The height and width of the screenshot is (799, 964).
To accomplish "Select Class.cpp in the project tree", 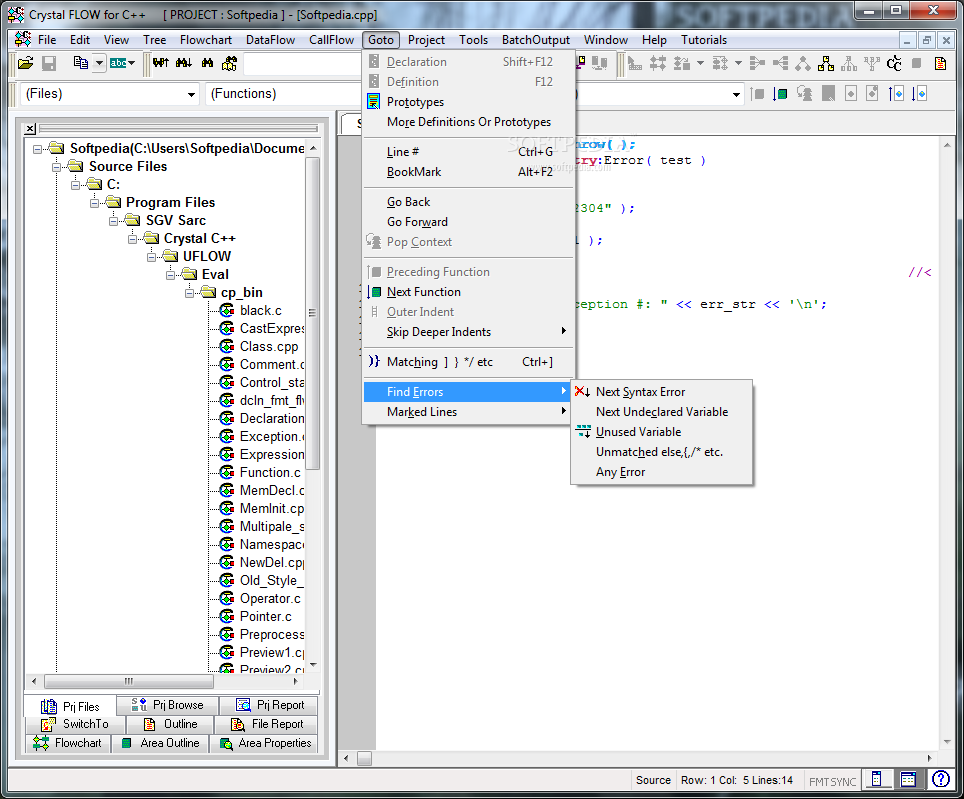I will pyautogui.click(x=269, y=347).
